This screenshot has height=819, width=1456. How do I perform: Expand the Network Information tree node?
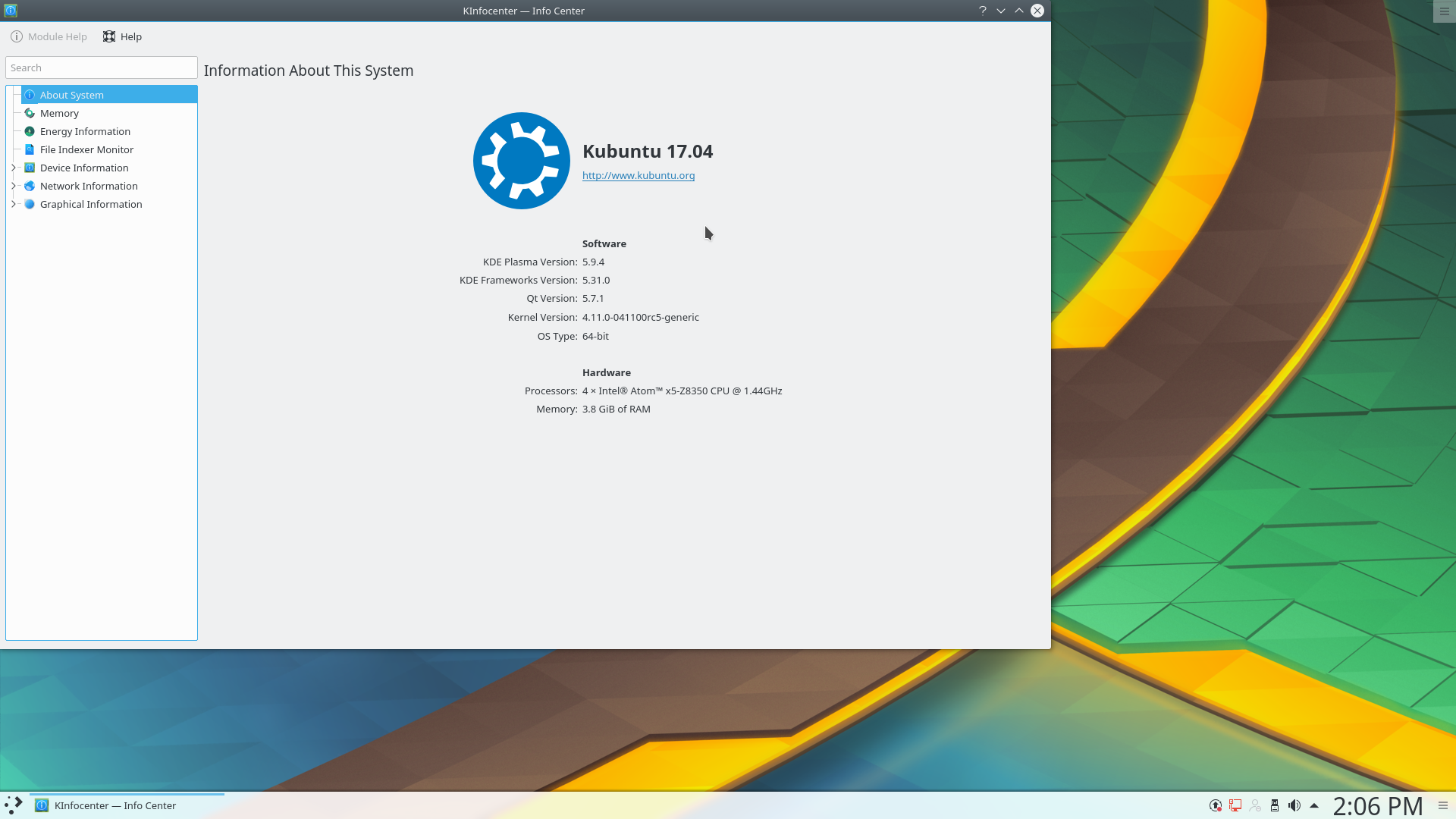pyautogui.click(x=13, y=186)
